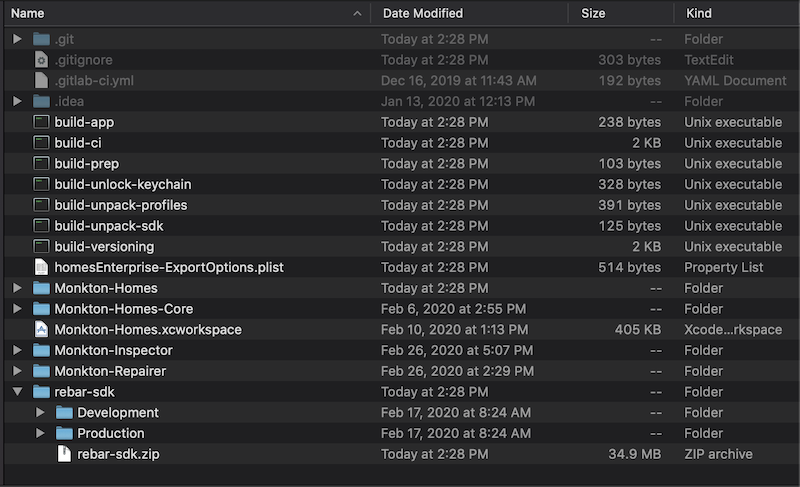Click the rebar-sdk.zip archive icon
The image size is (800, 487).
pos(64,454)
